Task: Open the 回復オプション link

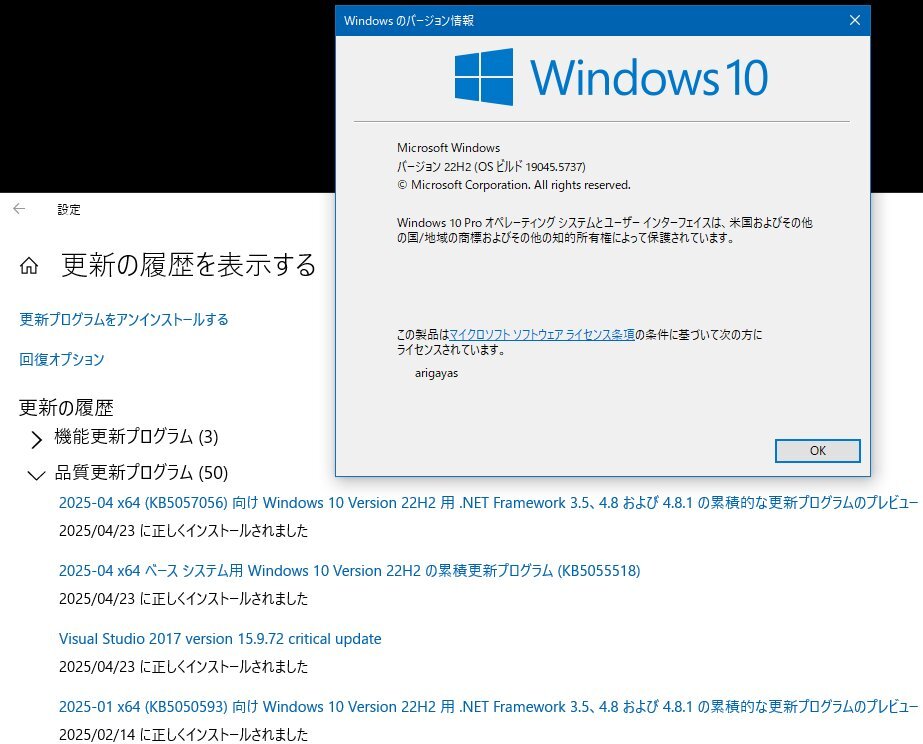Action: click(x=62, y=359)
